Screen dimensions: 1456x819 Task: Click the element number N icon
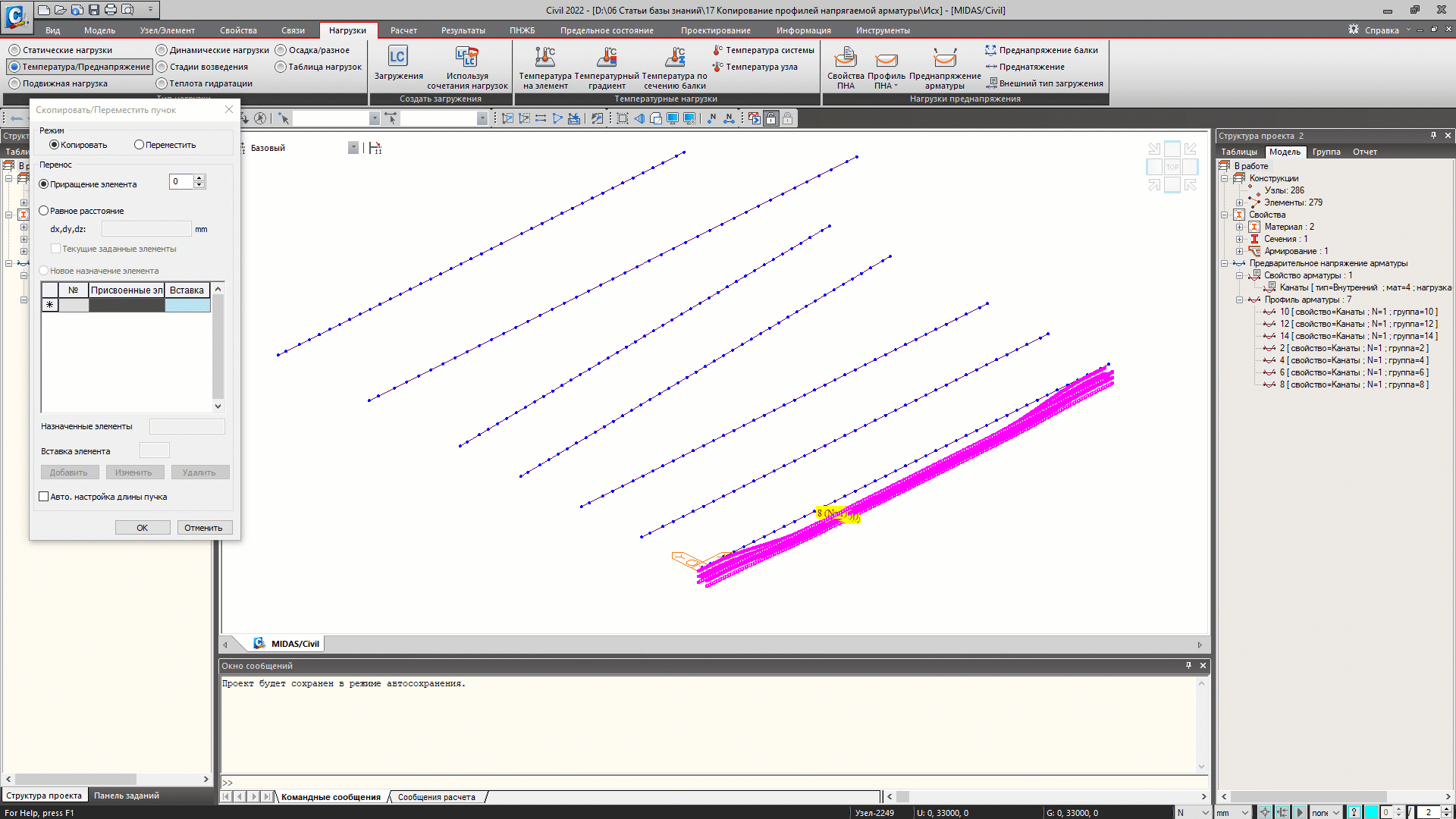(729, 118)
